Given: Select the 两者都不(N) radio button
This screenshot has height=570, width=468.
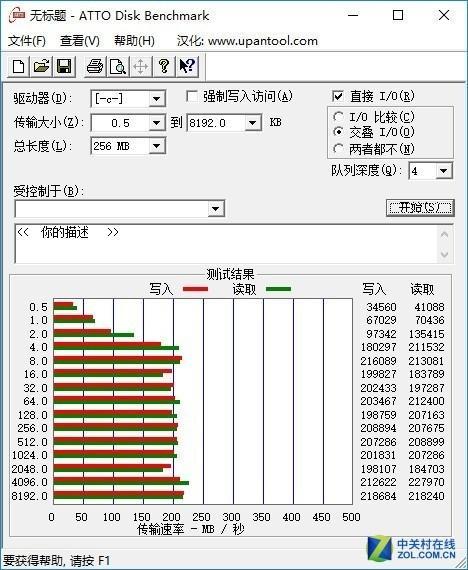Looking at the screenshot, I should (x=338, y=148).
